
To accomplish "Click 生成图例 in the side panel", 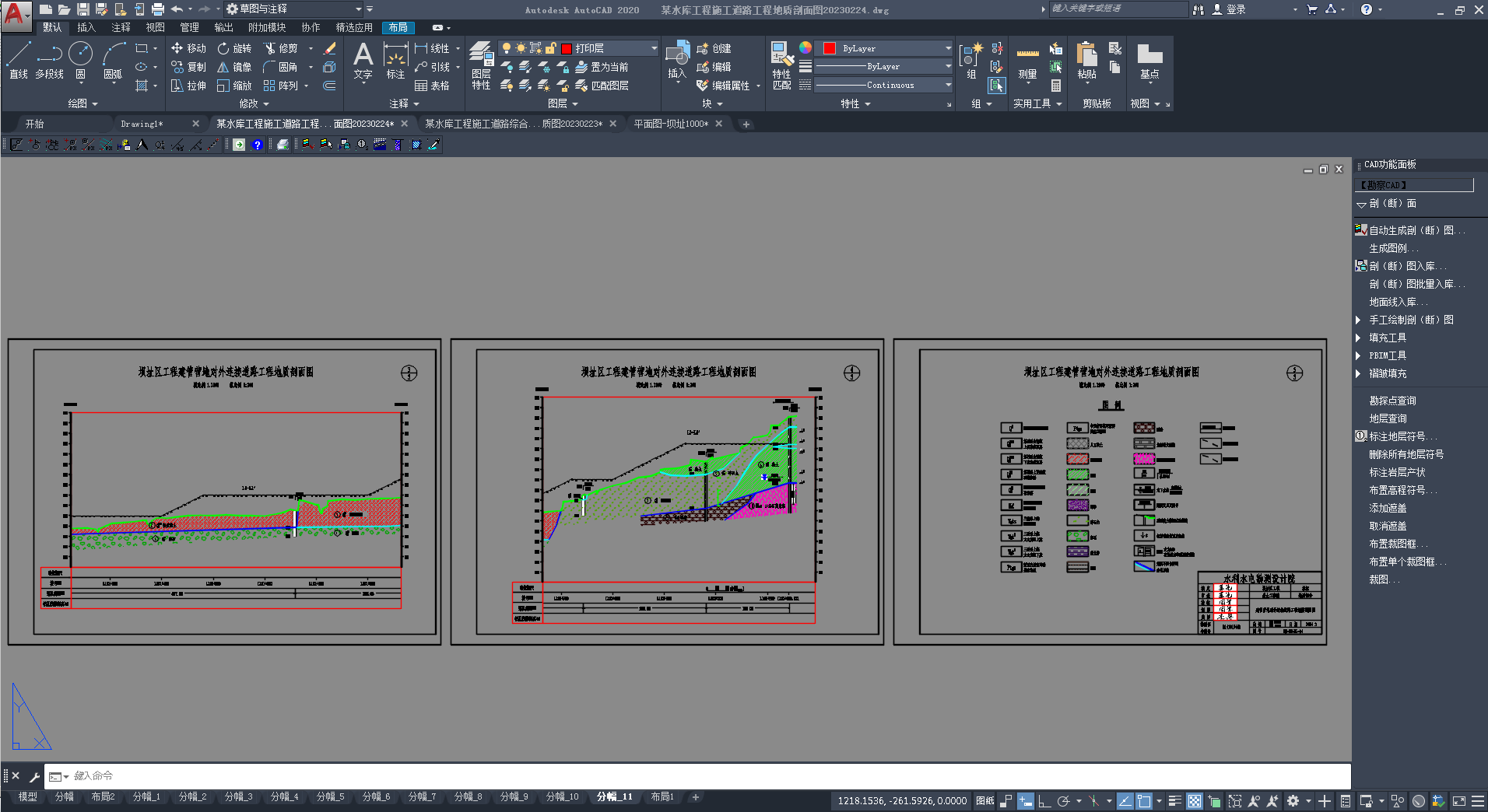I will tap(1392, 248).
